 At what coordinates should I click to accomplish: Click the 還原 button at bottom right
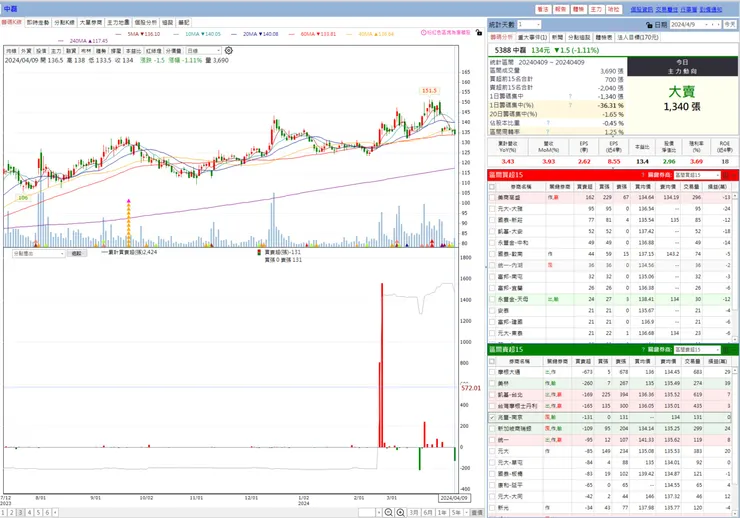point(478,512)
